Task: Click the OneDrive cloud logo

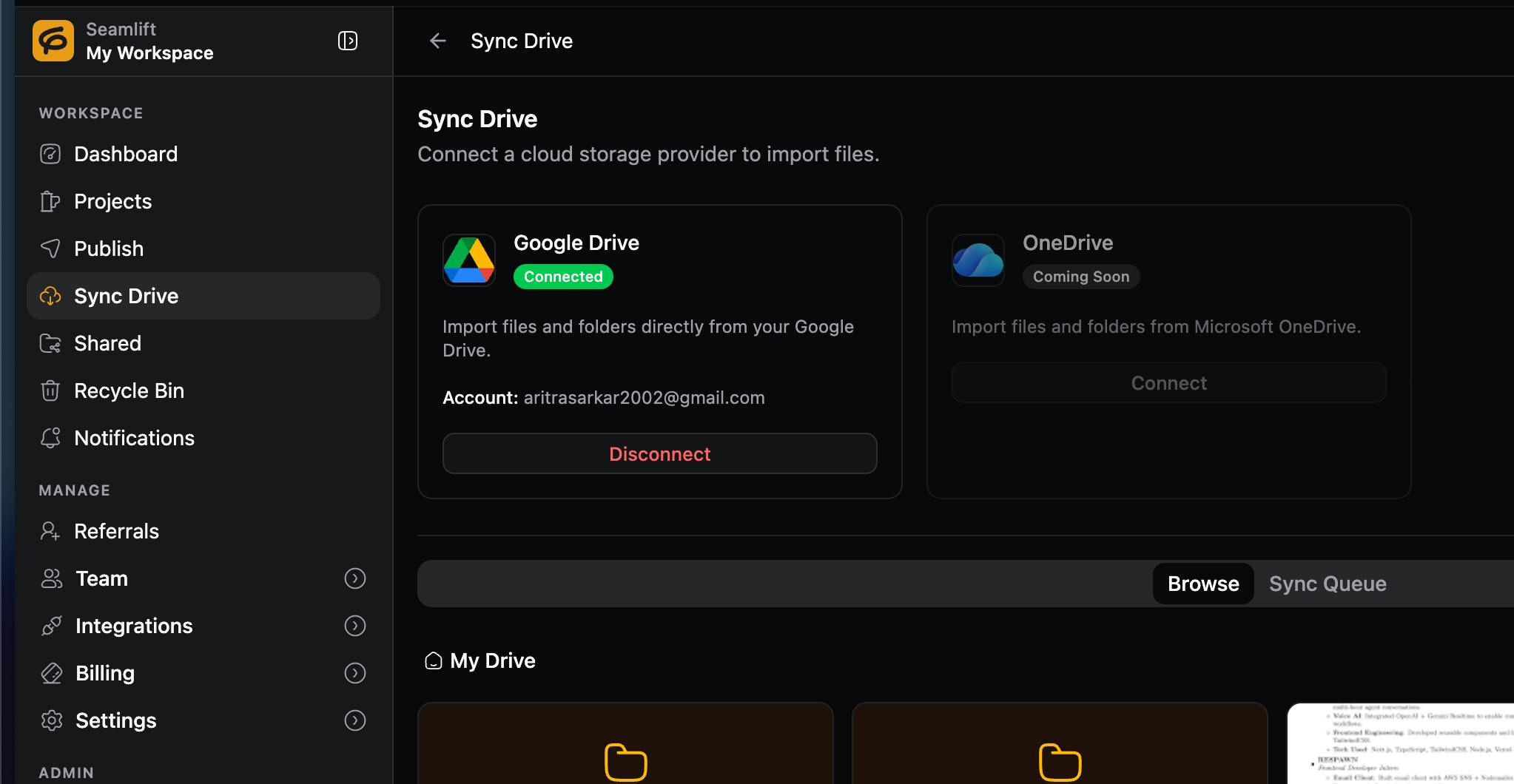Action: pyautogui.click(x=978, y=260)
